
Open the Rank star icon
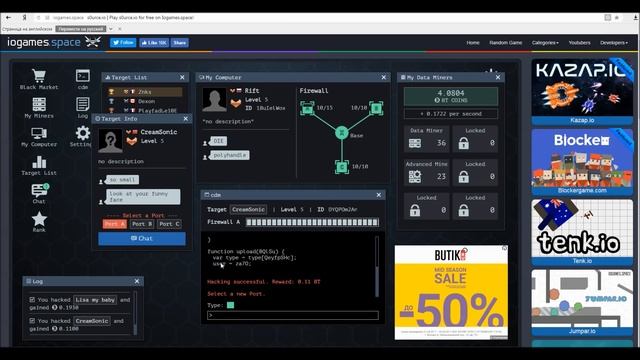coord(39,219)
